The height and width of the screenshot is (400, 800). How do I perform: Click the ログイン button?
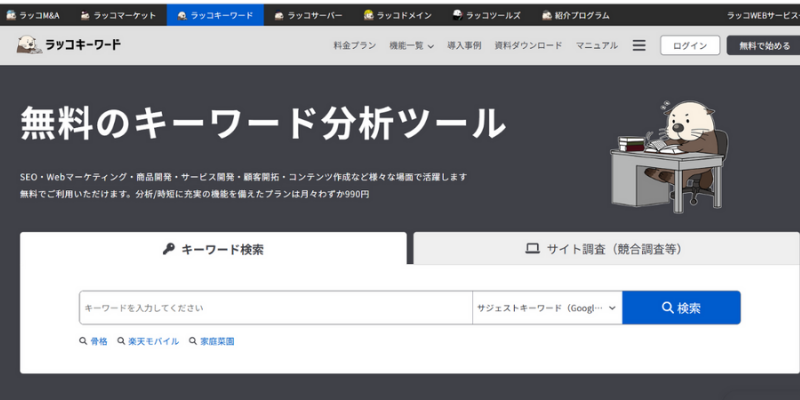pyautogui.click(x=690, y=45)
